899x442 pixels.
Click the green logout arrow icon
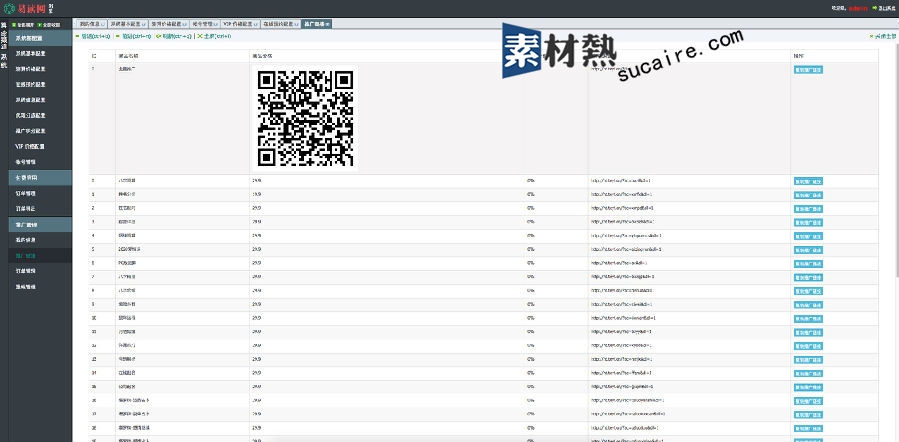(x=874, y=8)
